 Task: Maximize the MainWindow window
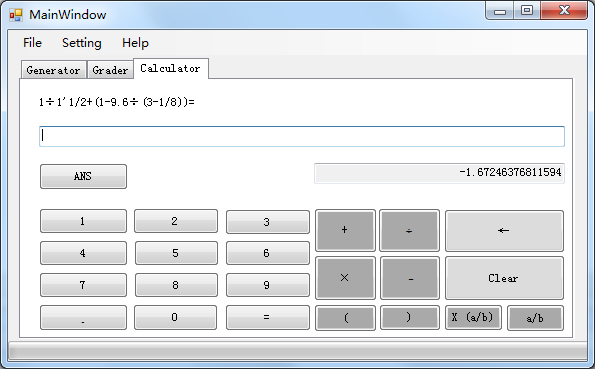[x=527, y=10]
